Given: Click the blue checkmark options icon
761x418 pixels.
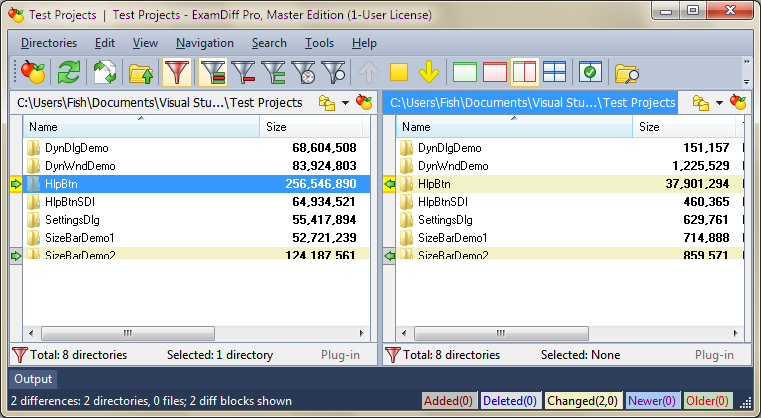Looking at the screenshot, I should (590, 72).
